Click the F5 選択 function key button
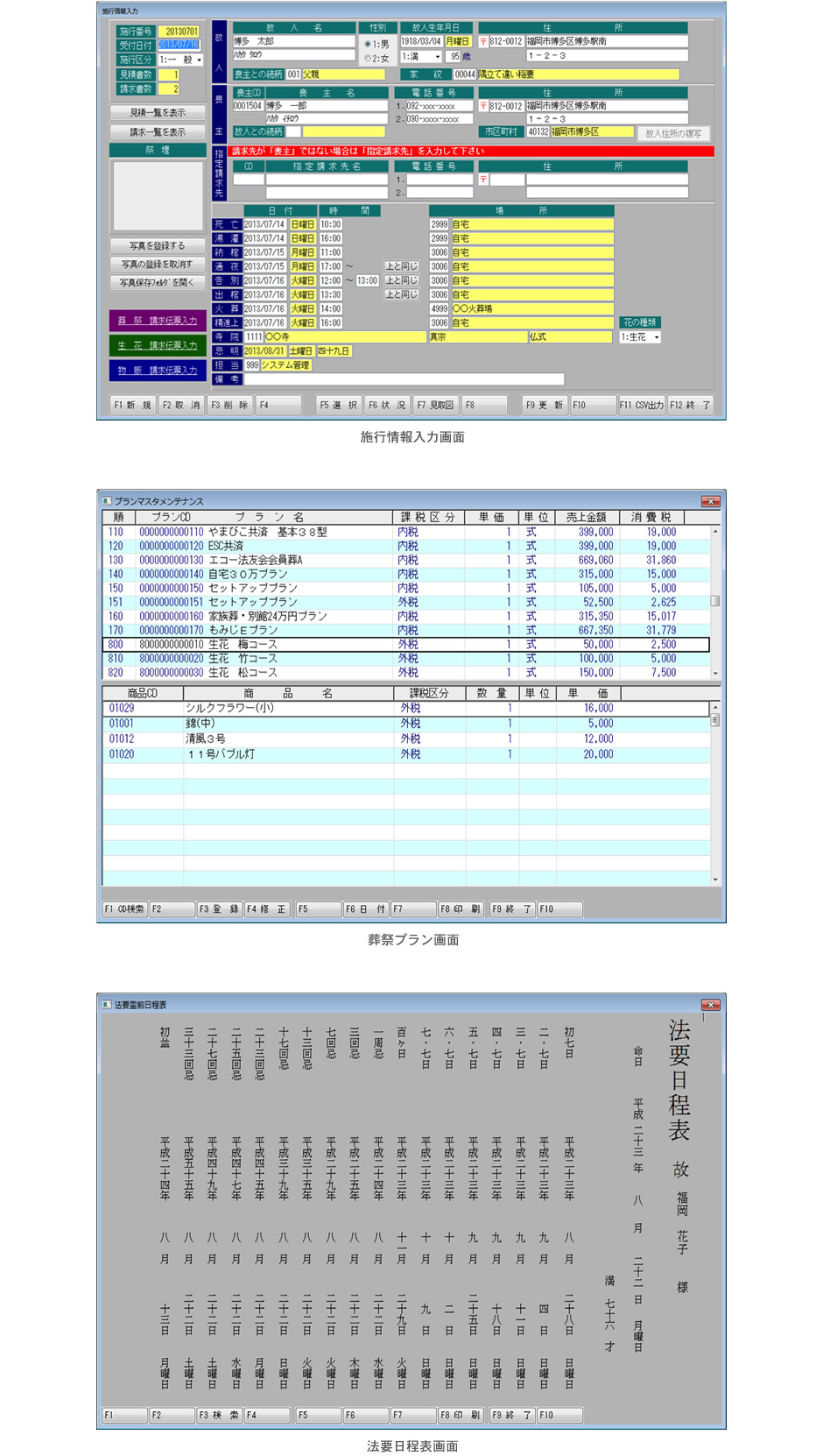This screenshot has height=1456, width=823. (339, 405)
